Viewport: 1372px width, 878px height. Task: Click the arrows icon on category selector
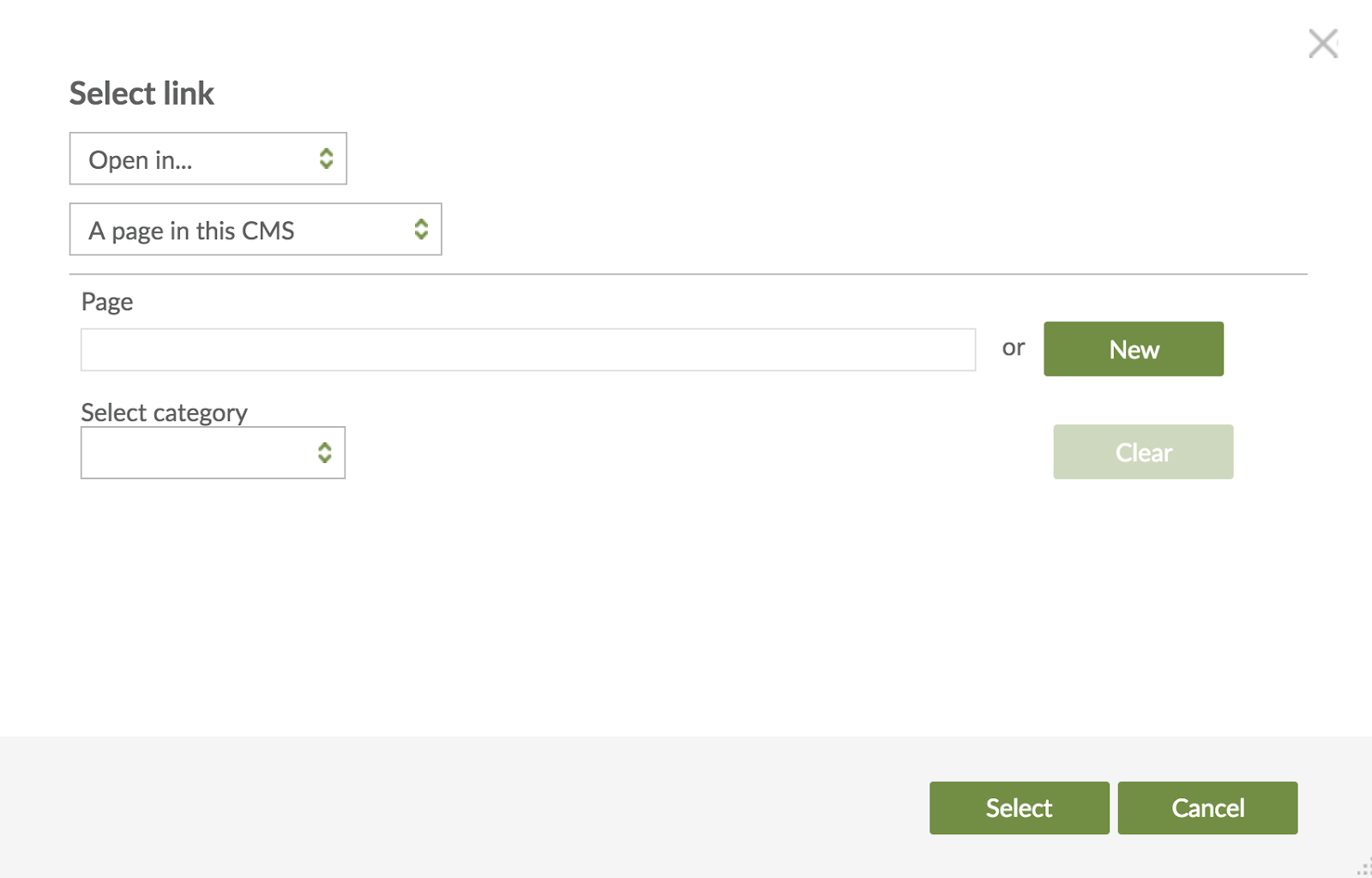[324, 453]
